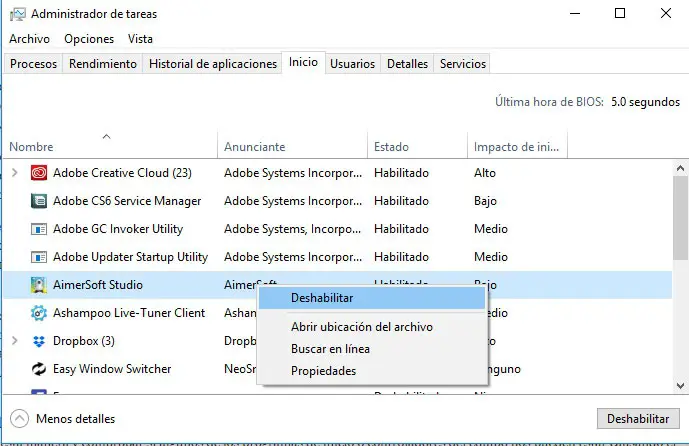The image size is (689, 446).
Task: Switch to the Rendimiento tab
Action: (x=103, y=64)
